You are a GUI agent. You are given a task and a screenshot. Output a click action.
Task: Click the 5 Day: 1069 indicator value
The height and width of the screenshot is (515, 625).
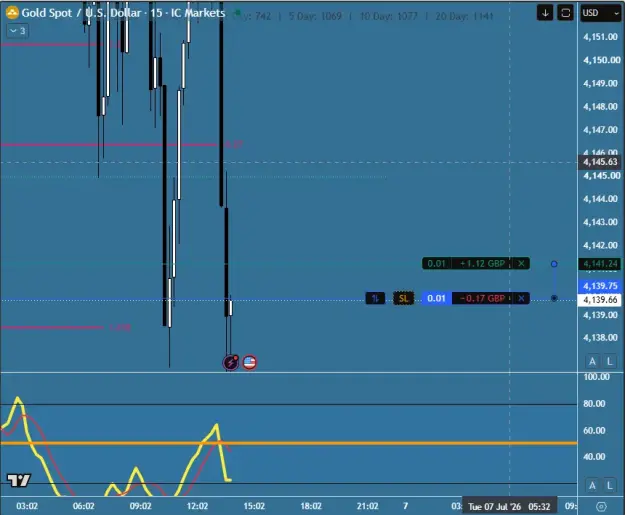coord(315,16)
